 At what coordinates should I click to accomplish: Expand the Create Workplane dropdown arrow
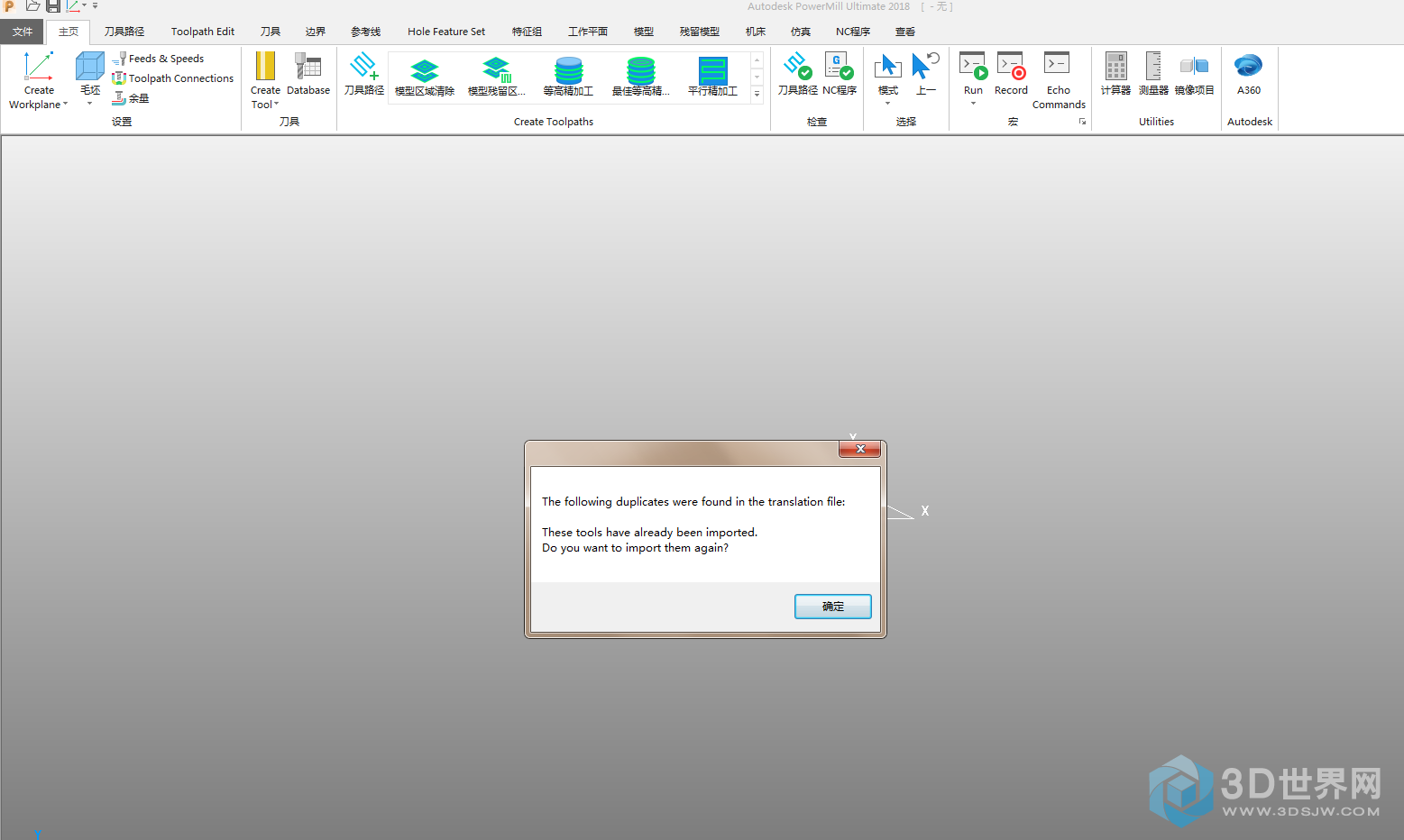coord(65,105)
